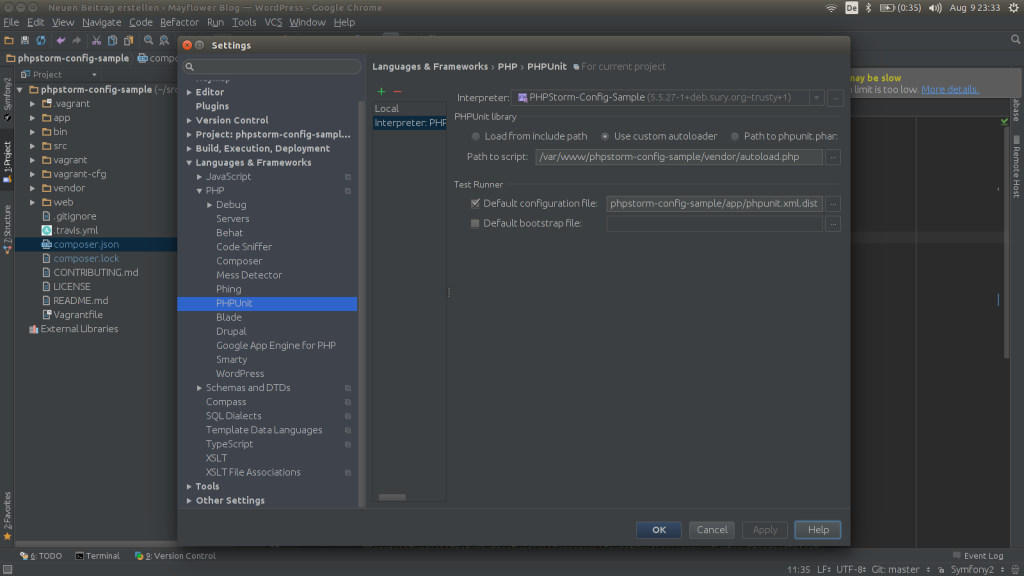Expand the Version Control settings section
Image resolution: width=1024 pixels, height=576 pixels.
click(x=189, y=120)
